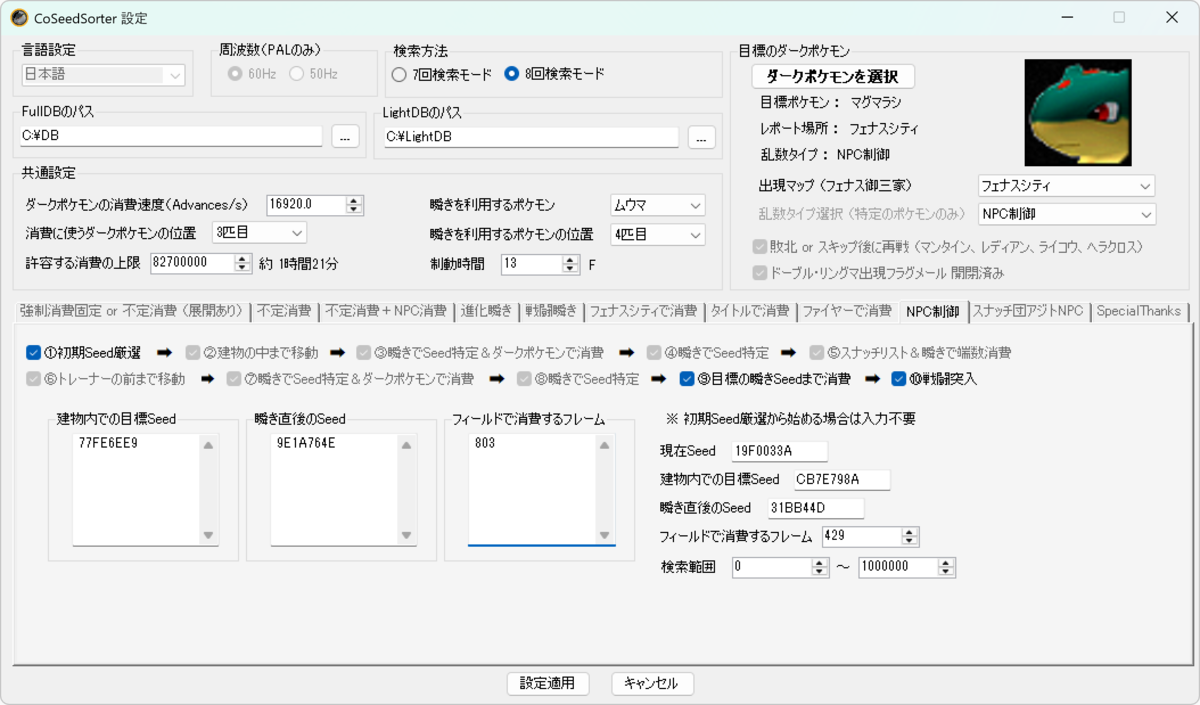The image size is (1200, 705).
Task: Switch to 強制消費固定 or 不定消費 tab
Action: coord(132,311)
